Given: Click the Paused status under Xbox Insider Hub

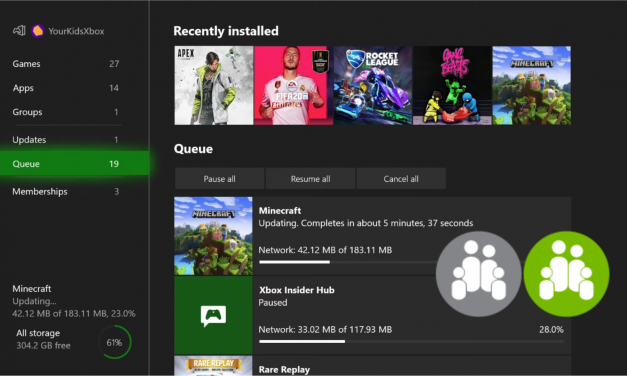Looking at the screenshot, I should pos(273,302).
